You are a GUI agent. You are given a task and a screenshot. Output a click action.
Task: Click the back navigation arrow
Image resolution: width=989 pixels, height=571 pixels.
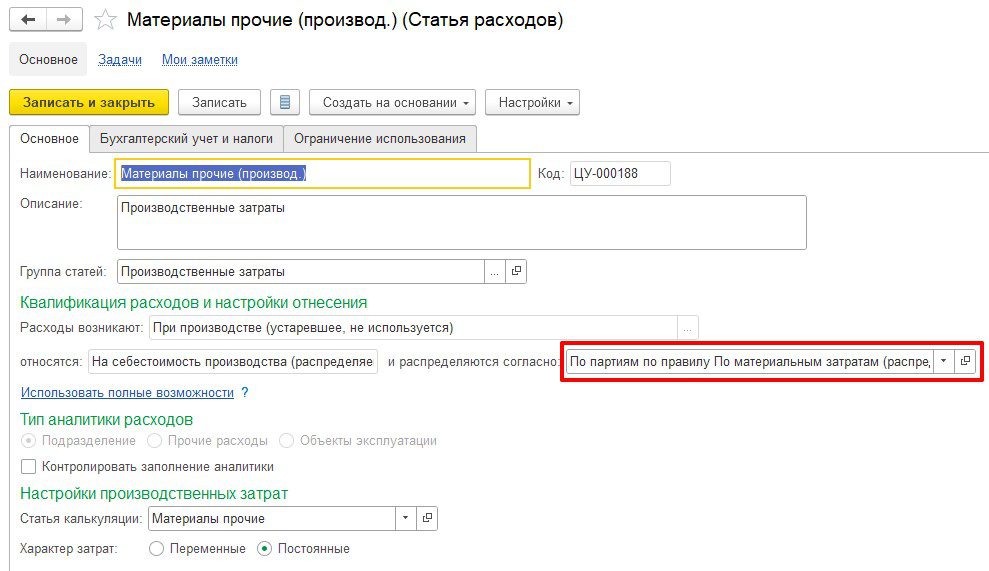[x=28, y=20]
